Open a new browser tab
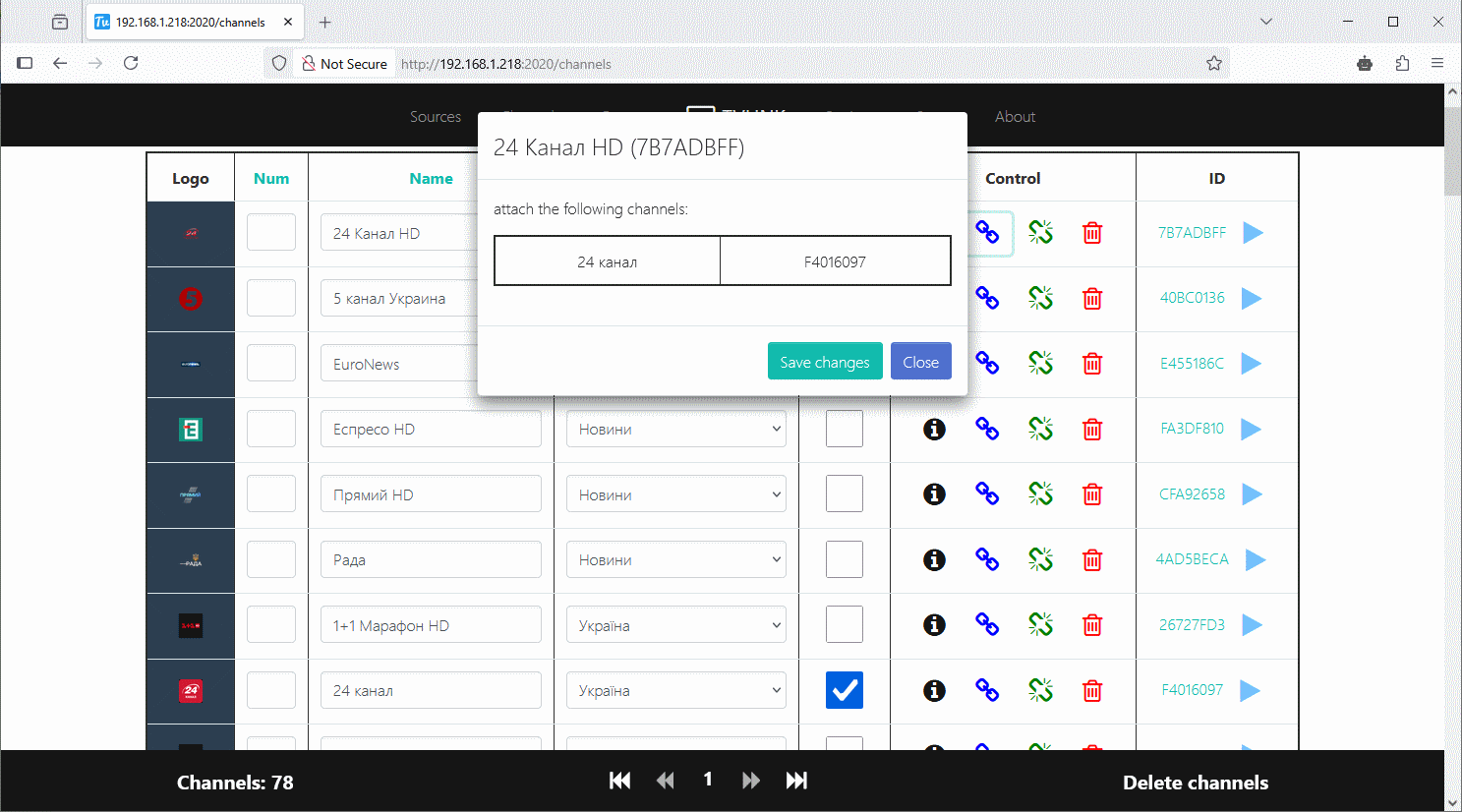Image resolution: width=1462 pixels, height=812 pixels. click(325, 22)
